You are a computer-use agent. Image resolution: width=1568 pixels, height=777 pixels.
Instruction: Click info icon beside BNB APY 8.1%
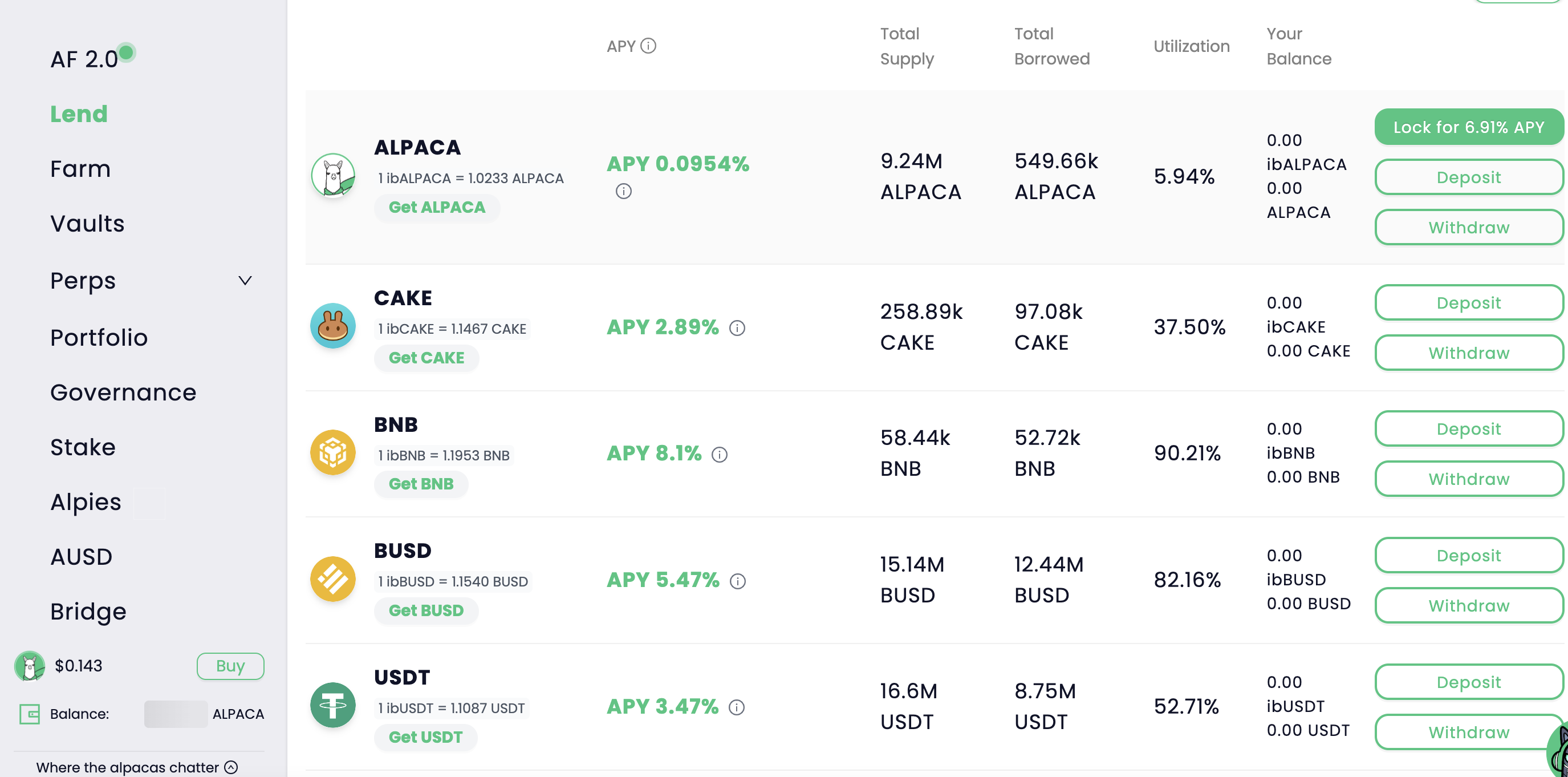click(720, 455)
